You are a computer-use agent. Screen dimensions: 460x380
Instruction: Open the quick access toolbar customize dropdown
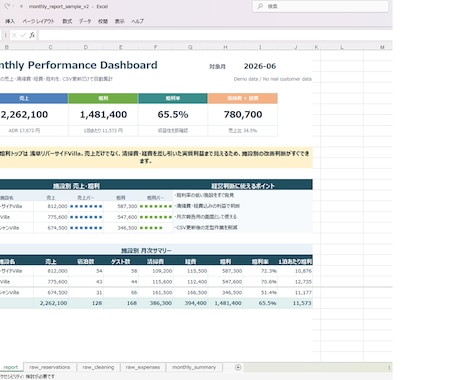point(21,6)
